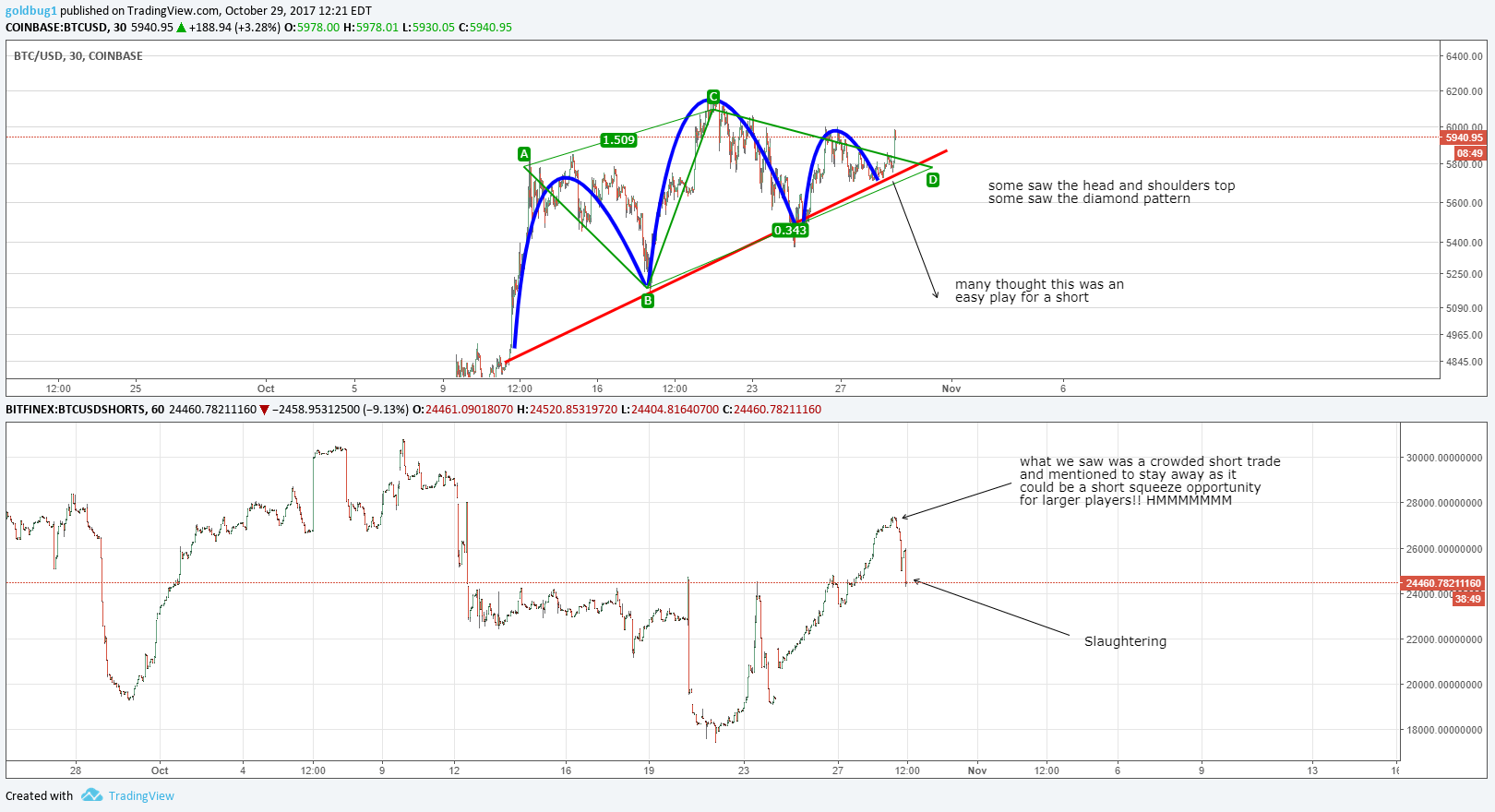Image resolution: width=1495 pixels, height=812 pixels.
Task: Select the 'what we saw was a crowded short trade' note
Action: [1150, 461]
